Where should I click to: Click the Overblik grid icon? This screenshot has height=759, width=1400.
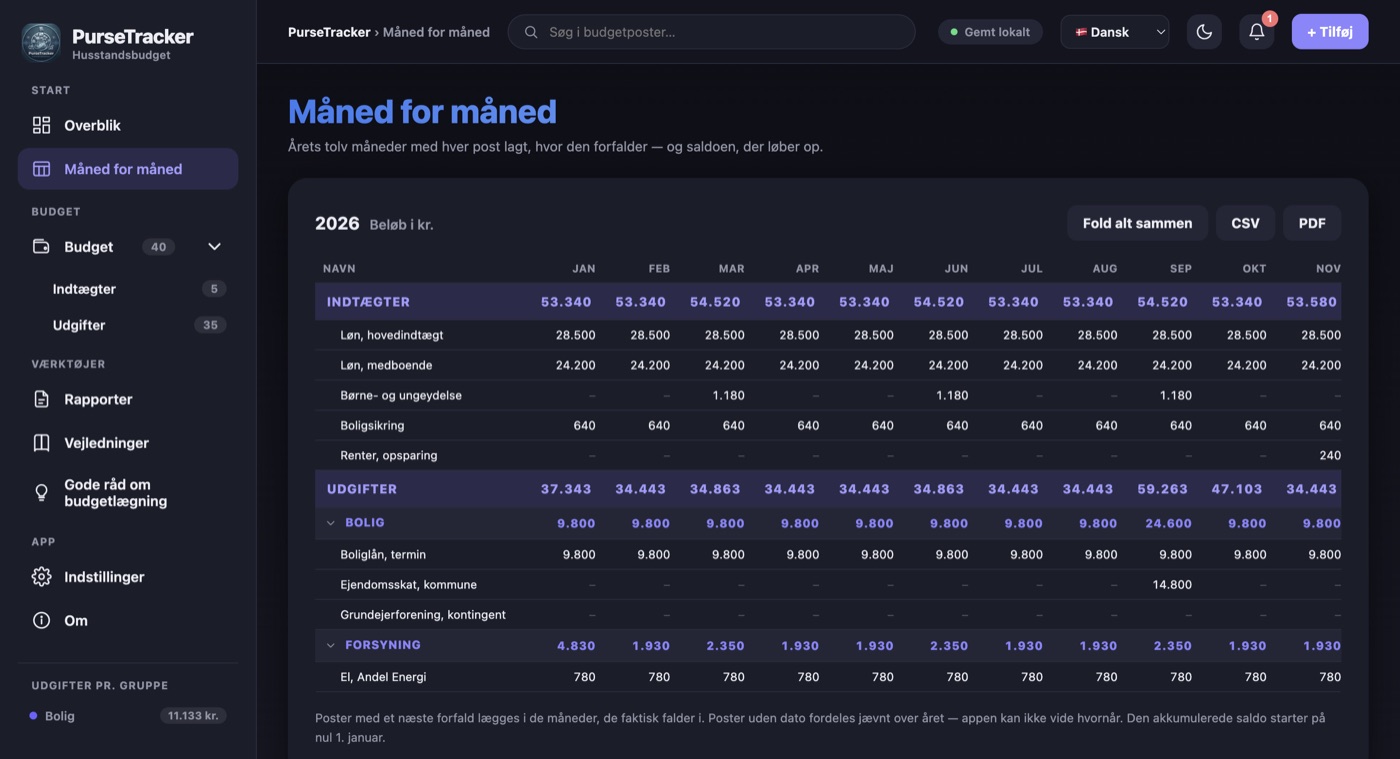[x=41, y=125]
